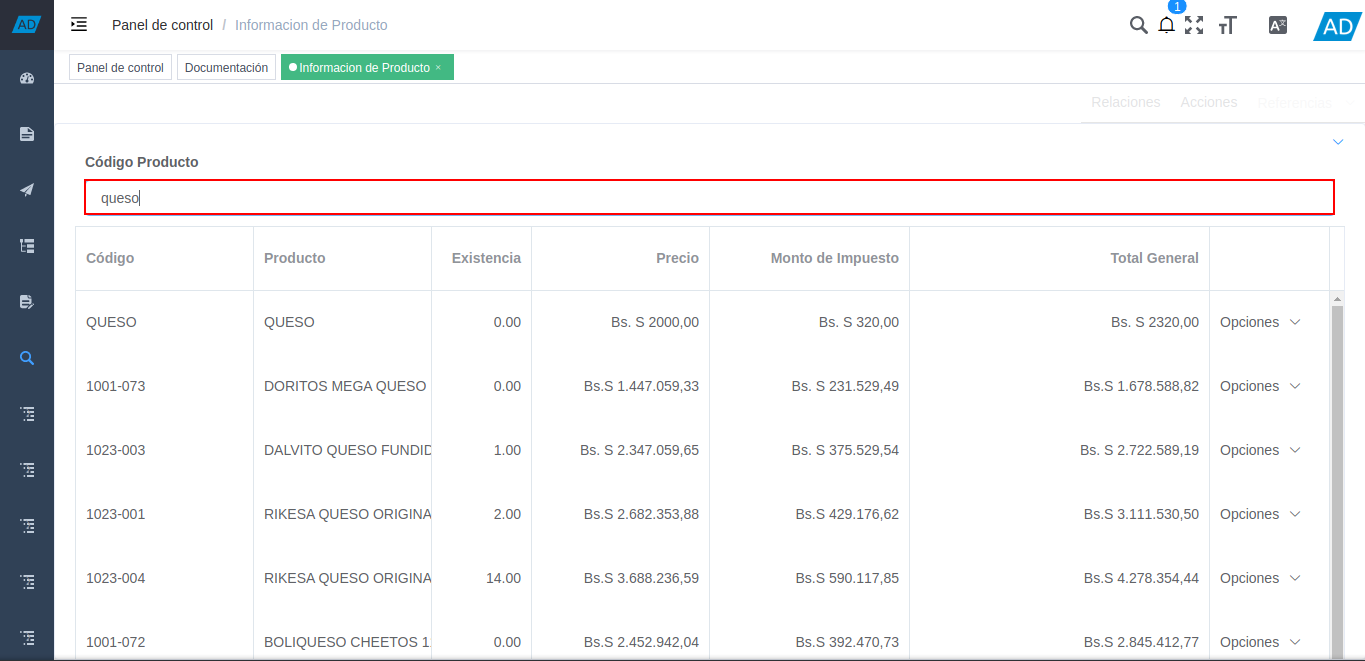Open the document page icon in sidebar
This screenshot has width=1365, height=661.
27,134
